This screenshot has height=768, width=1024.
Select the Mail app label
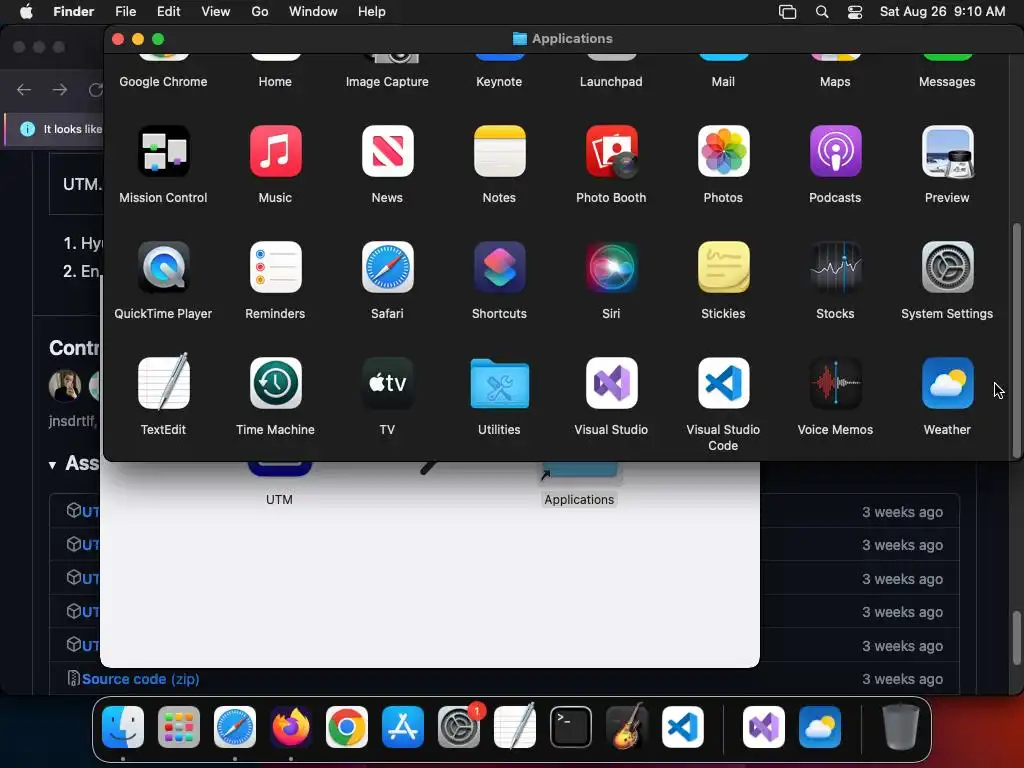pyautogui.click(x=723, y=82)
